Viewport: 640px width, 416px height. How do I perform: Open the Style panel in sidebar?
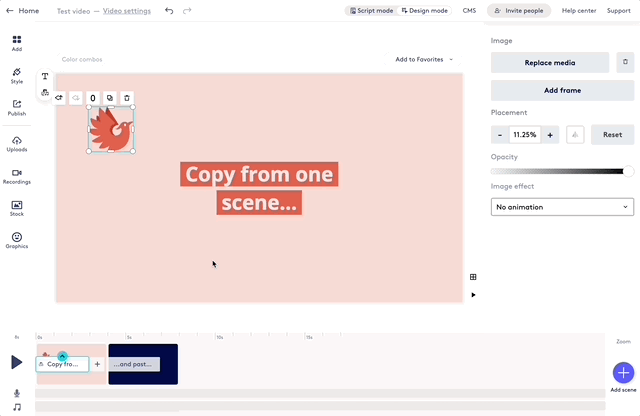[17, 75]
